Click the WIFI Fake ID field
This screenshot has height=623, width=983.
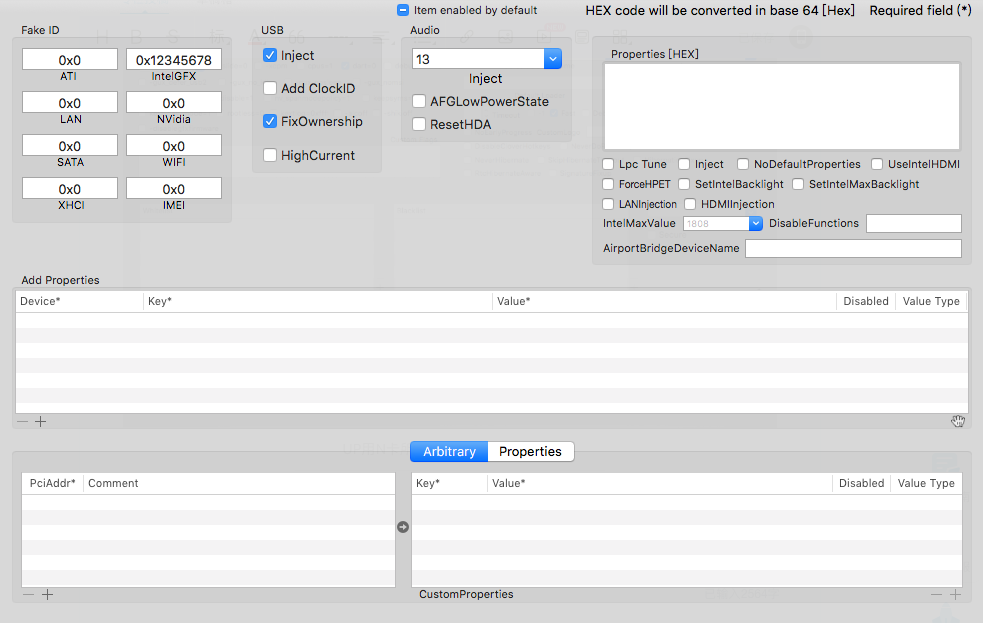point(174,145)
